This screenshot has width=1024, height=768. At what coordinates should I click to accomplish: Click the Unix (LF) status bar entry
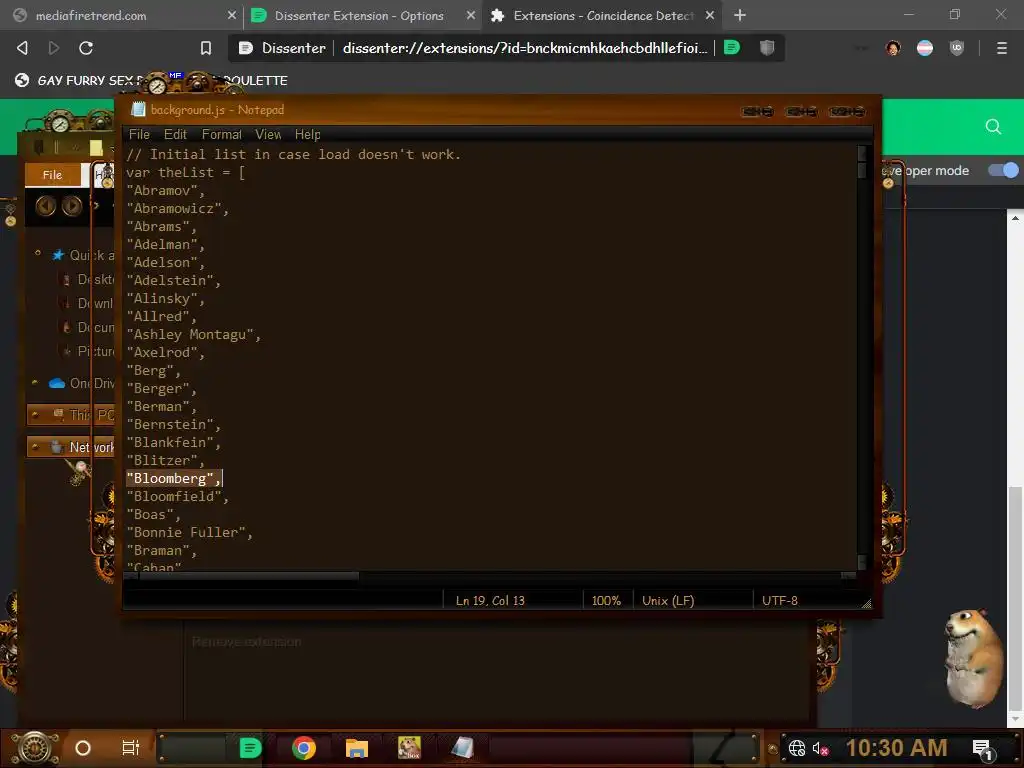(668, 600)
